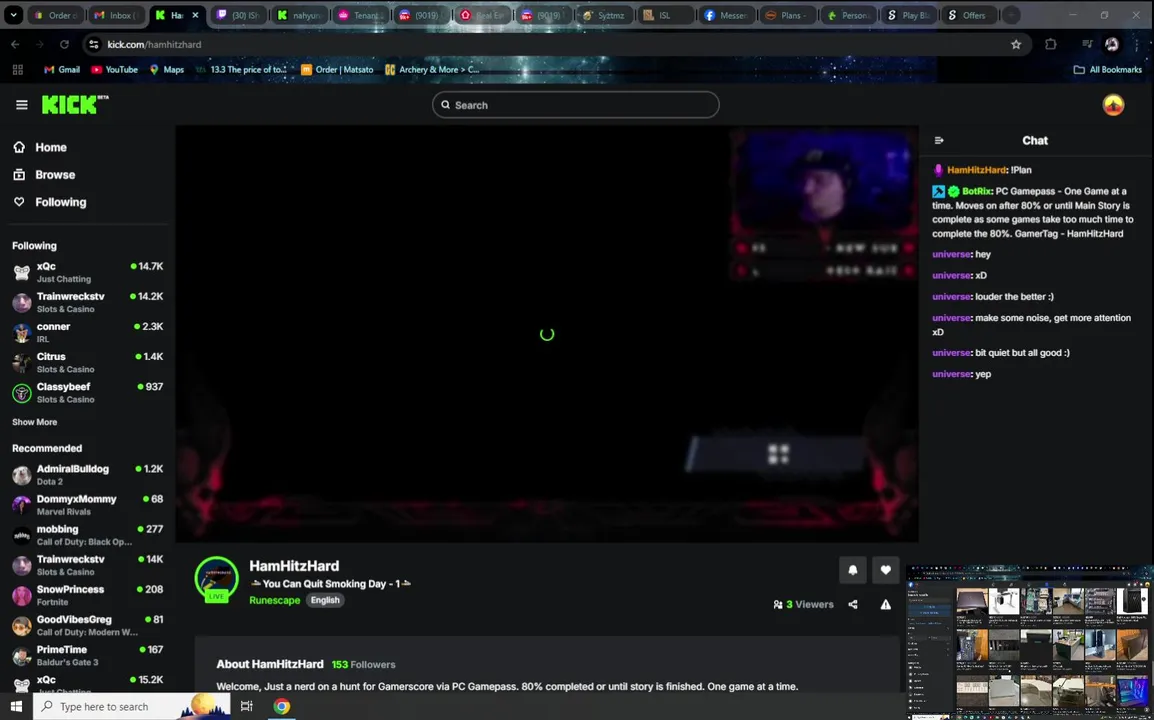Open HamHitzHard channel avatar

pos(216,579)
